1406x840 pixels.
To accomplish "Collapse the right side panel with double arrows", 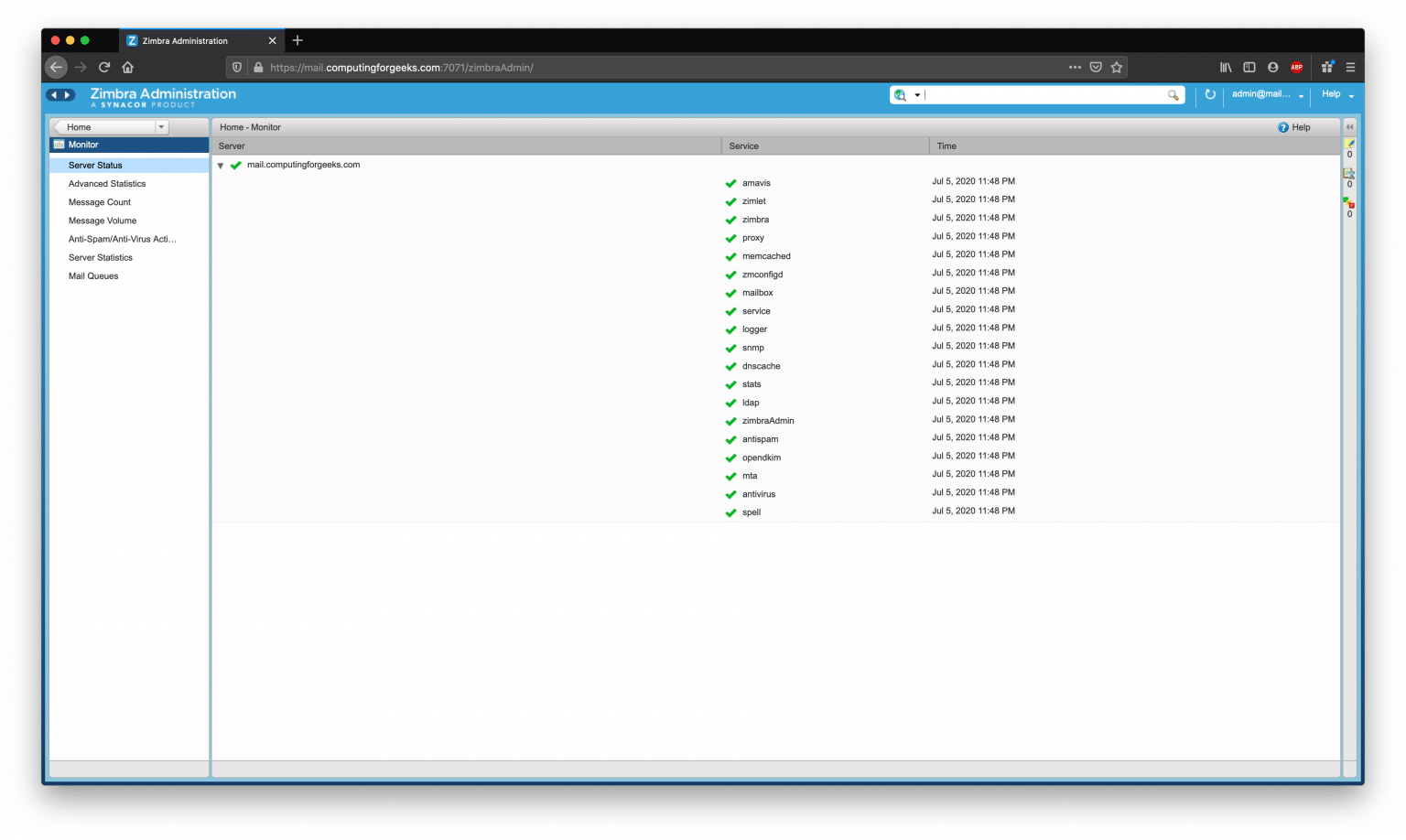I will coord(1349,127).
